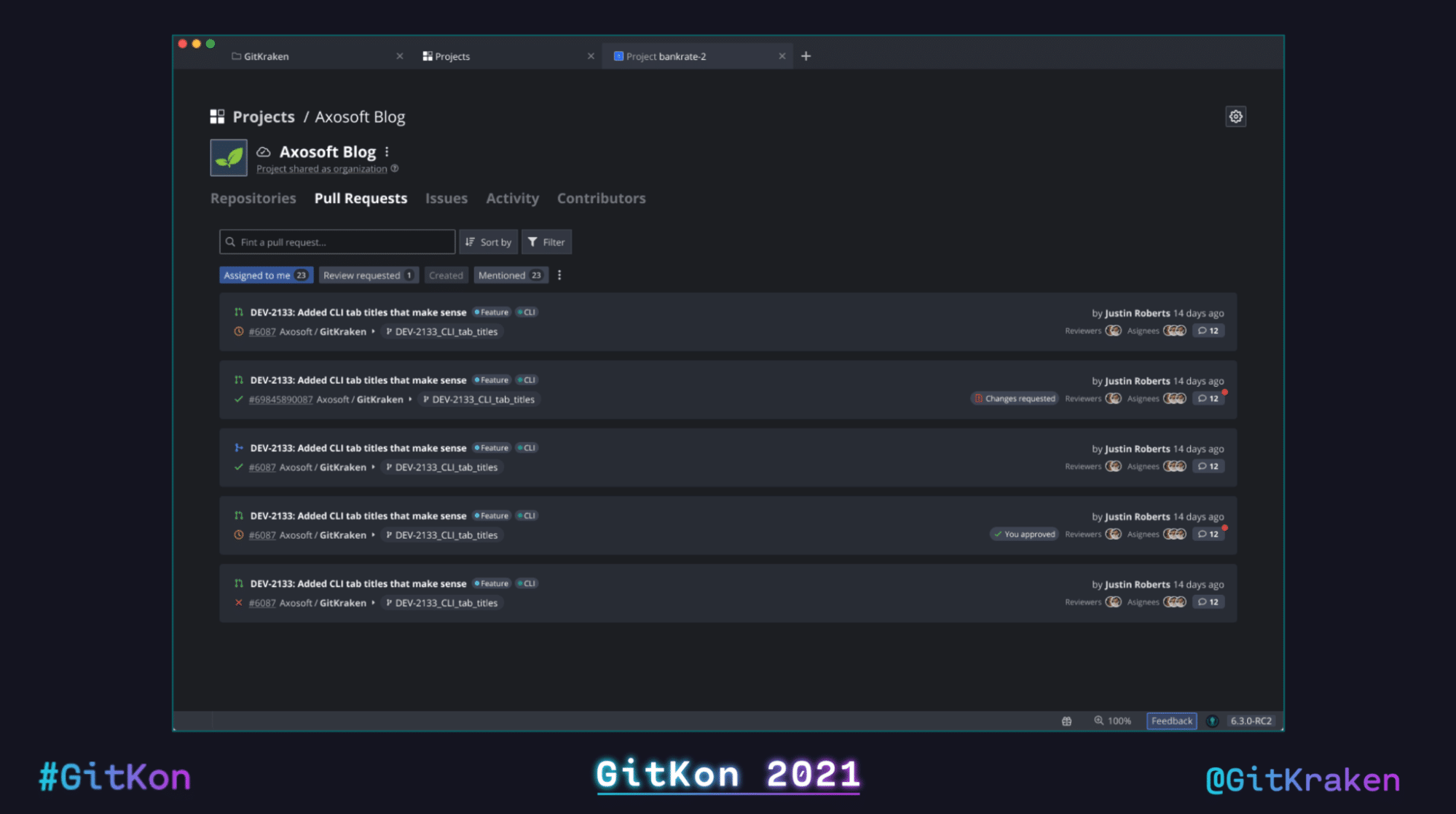Click the gift icon in the status bar
Screen dimensions: 1456x814
point(1066,721)
